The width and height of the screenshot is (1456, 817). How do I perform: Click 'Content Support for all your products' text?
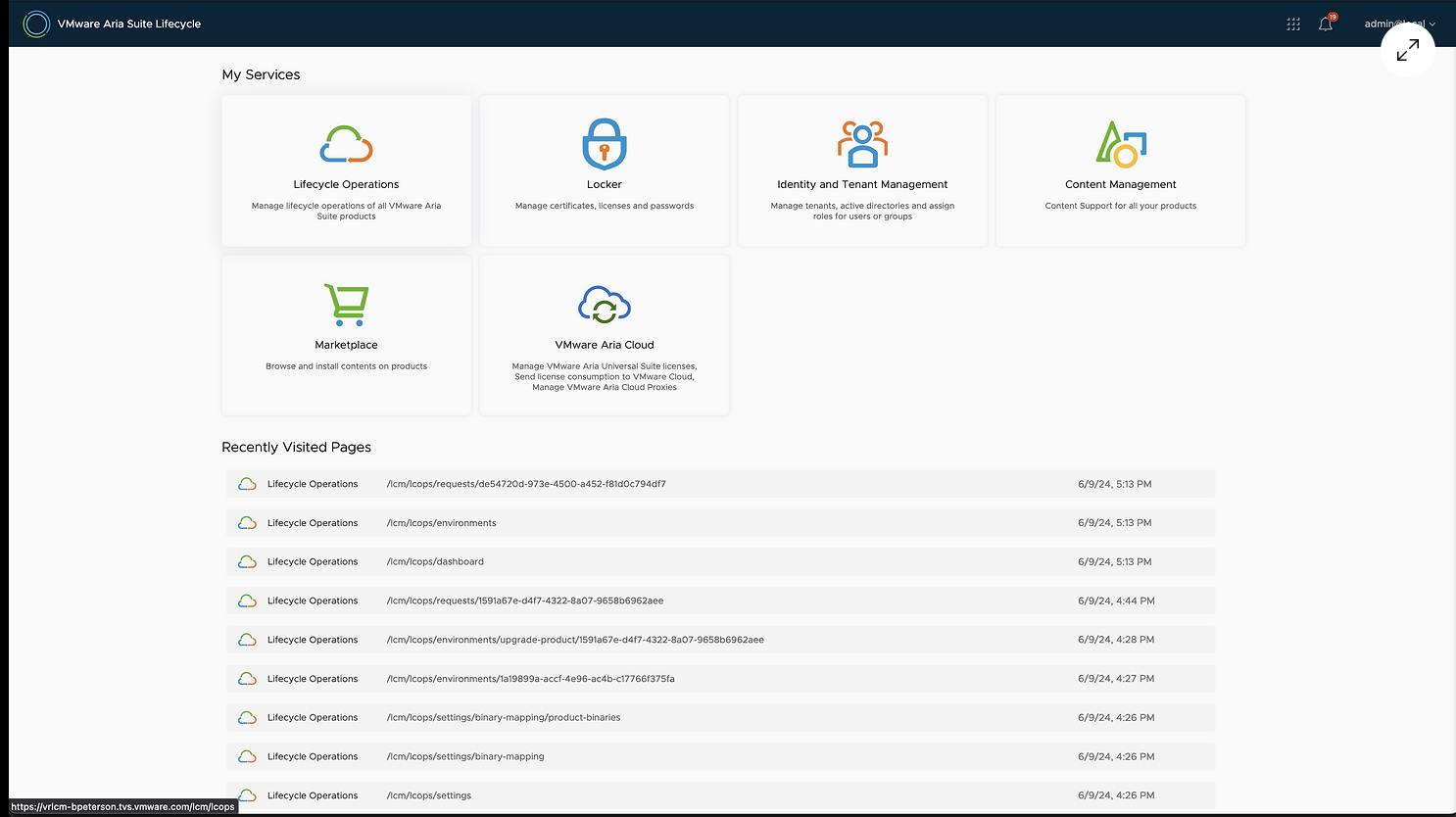[1121, 206]
